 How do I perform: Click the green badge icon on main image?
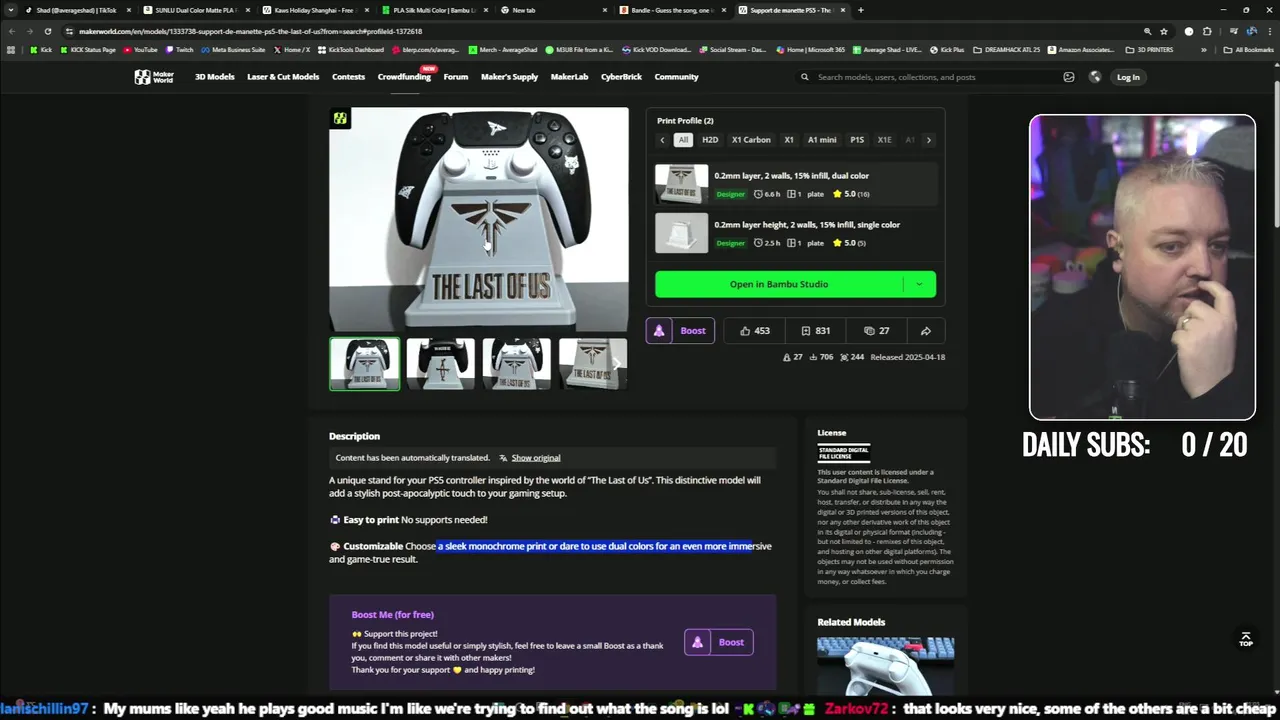pos(340,119)
